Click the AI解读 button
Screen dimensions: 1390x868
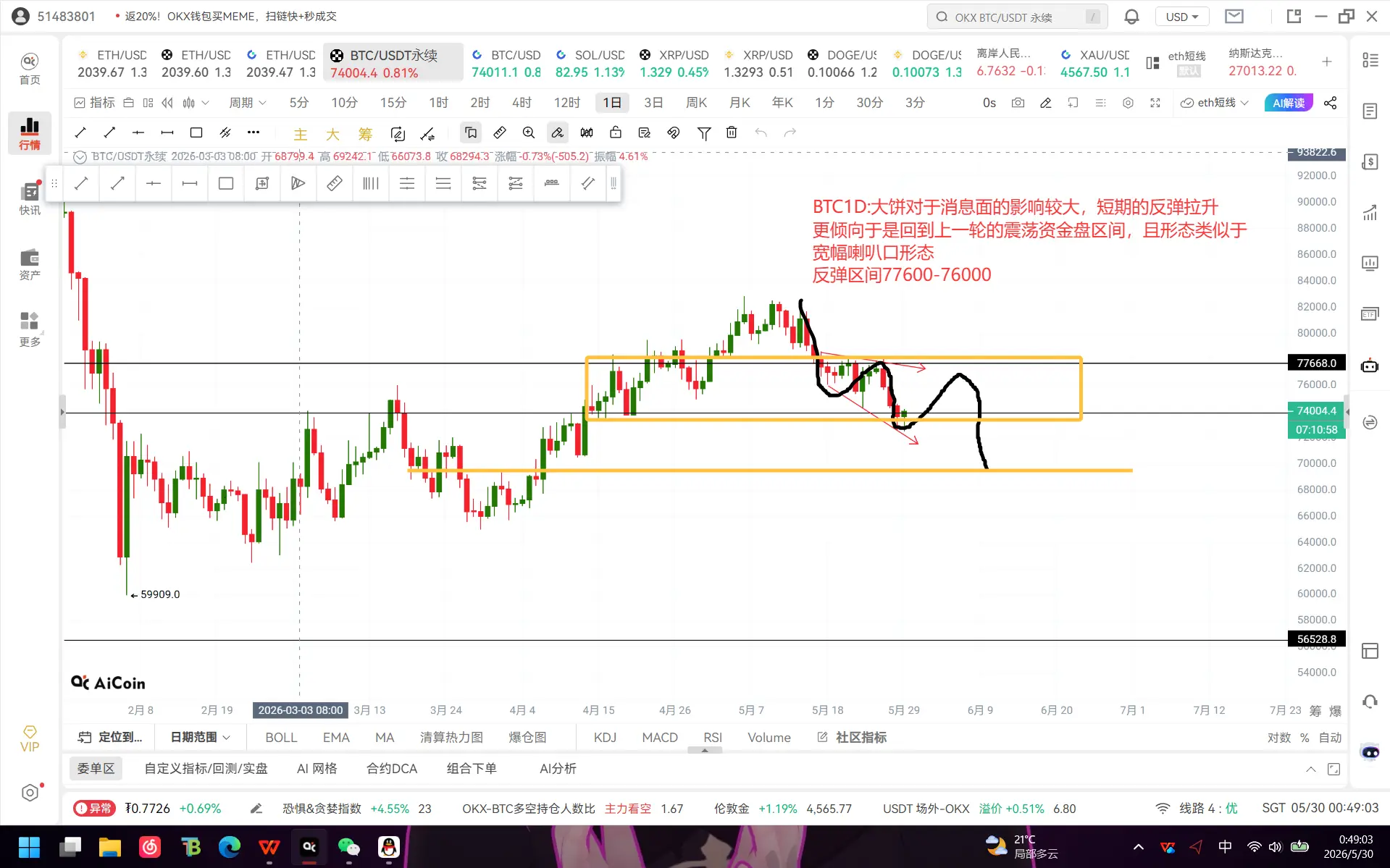[x=1289, y=103]
